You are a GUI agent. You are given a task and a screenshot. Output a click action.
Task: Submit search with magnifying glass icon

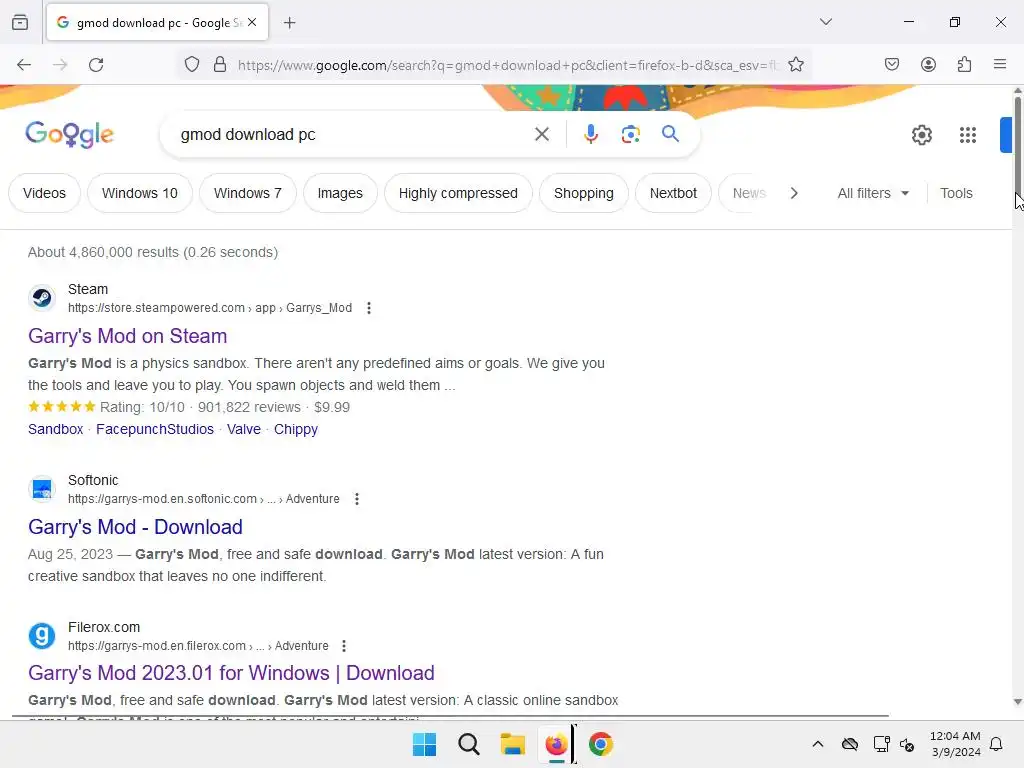point(670,134)
